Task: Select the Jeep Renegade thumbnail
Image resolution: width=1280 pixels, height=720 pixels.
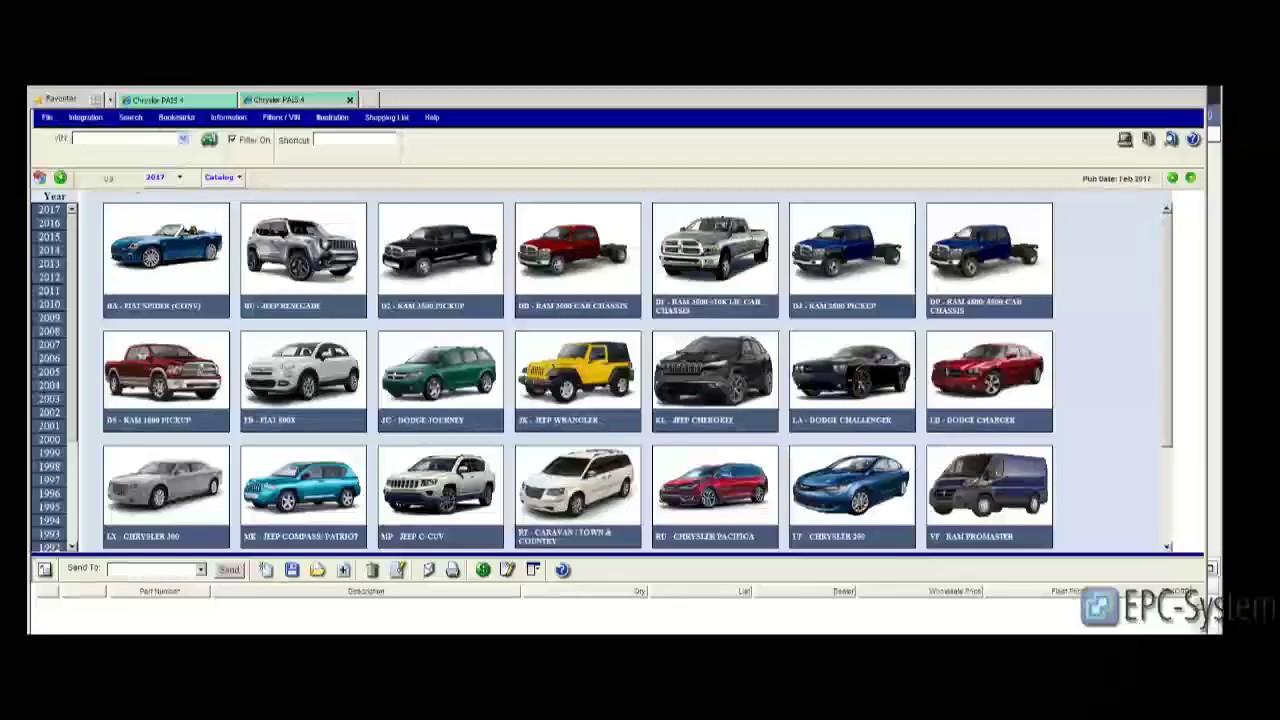Action: [303, 260]
